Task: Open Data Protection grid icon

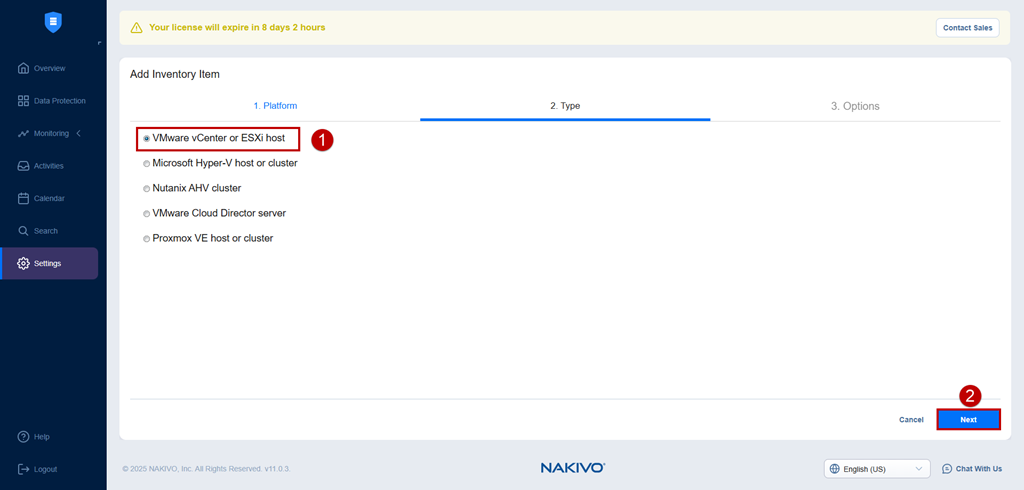Action: [24, 101]
